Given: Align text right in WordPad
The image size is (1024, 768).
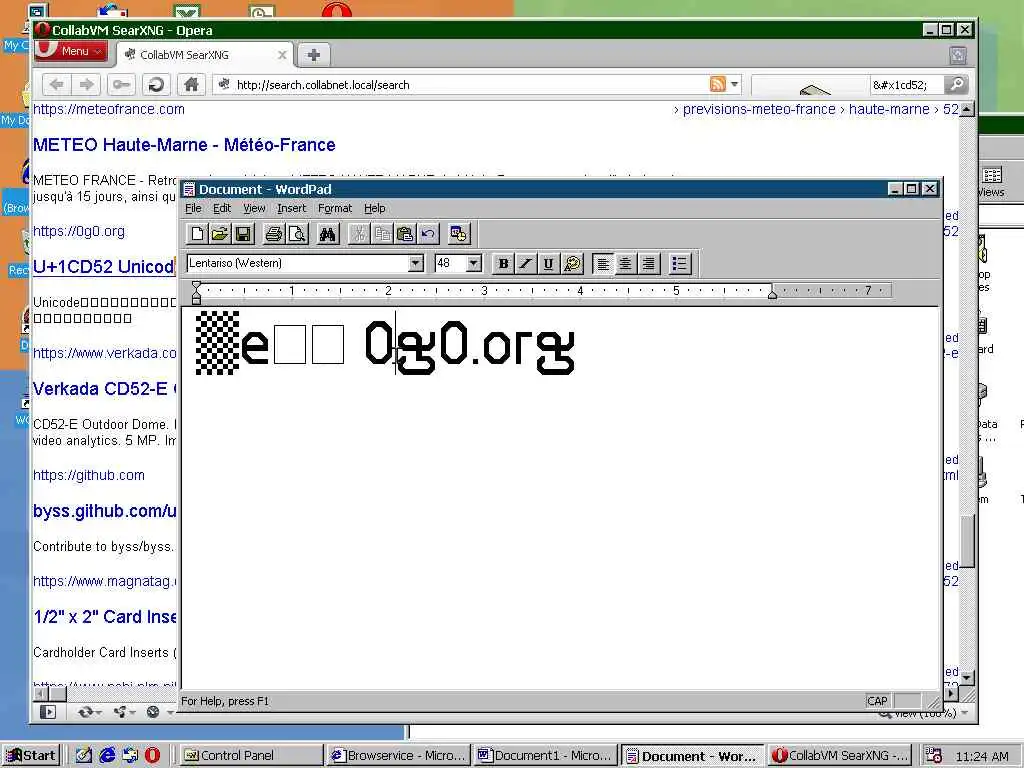Looking at the screenshot, I should (648, 264).
